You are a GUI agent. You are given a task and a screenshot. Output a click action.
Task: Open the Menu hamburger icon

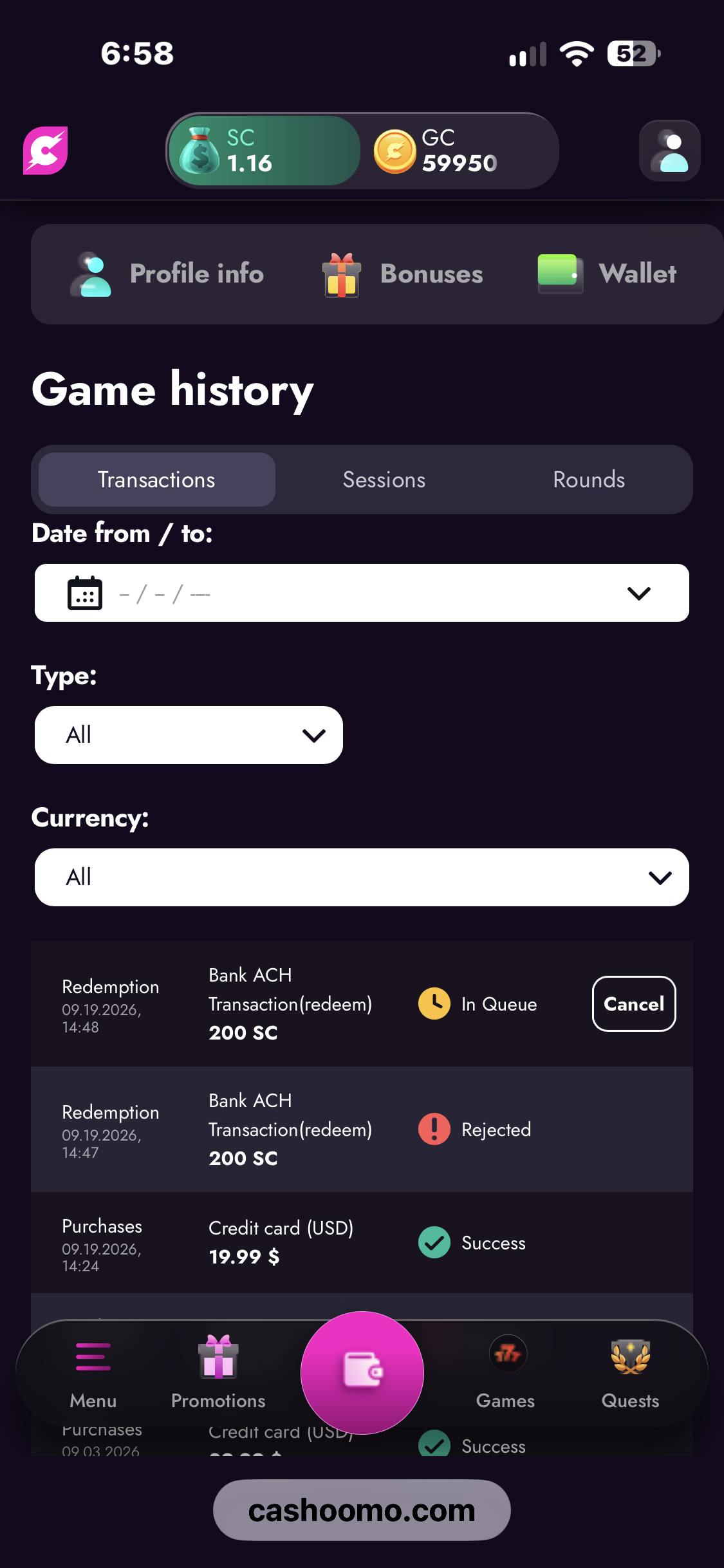click(x=93, y=1356)
